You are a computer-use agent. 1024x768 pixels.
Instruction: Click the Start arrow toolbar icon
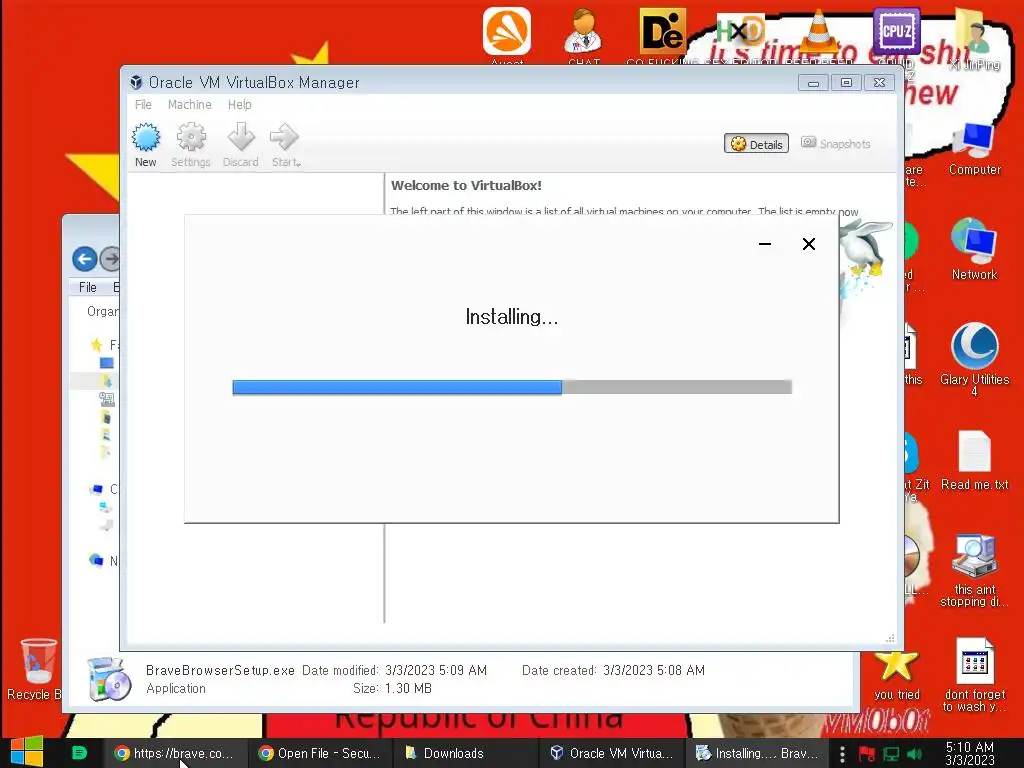pyautogui.click(x=283, y=145)
